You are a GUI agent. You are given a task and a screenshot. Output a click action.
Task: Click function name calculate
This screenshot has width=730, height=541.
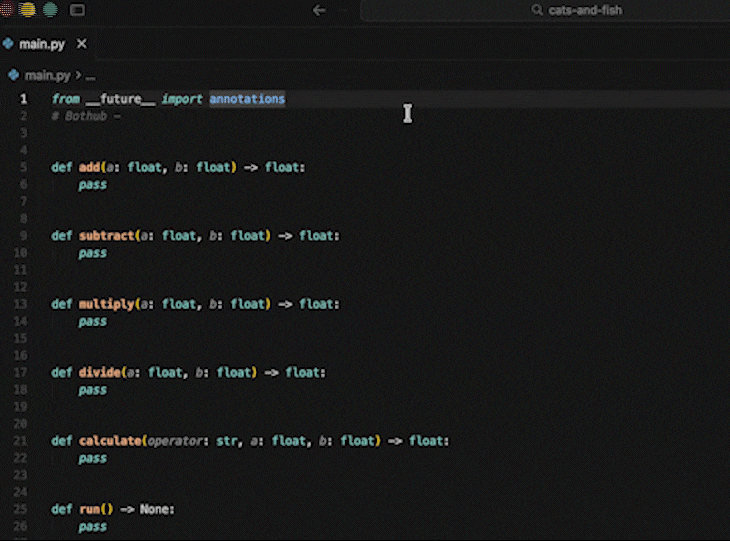tap(110, 441)
